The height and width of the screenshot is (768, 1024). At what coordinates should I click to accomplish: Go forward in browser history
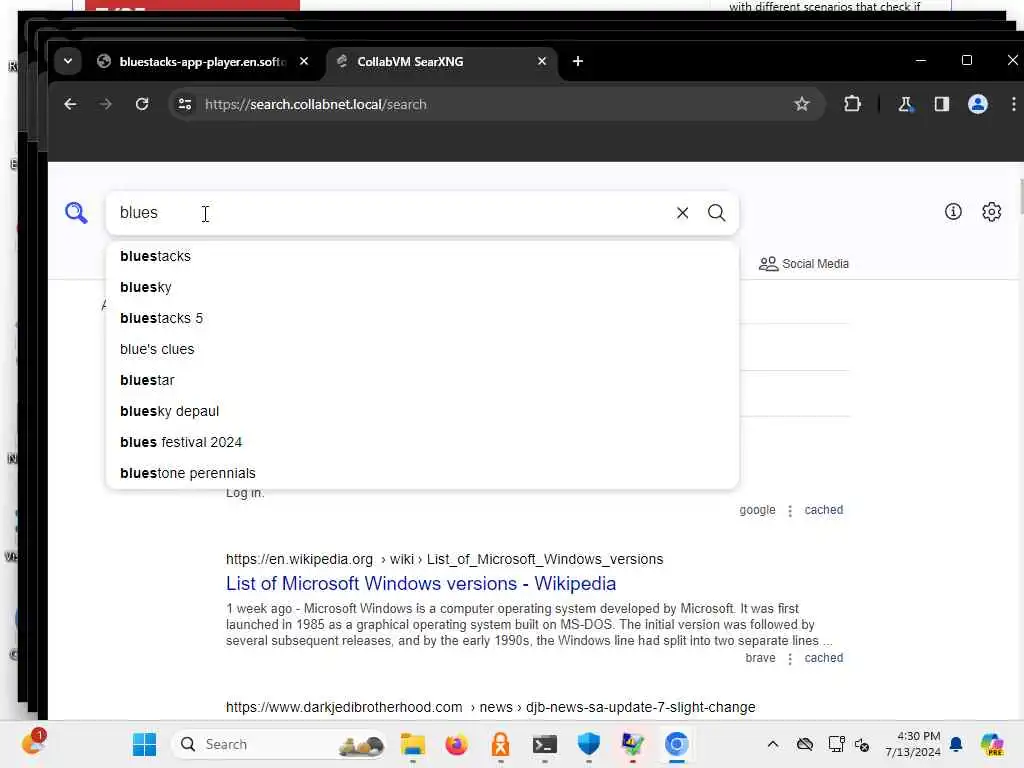click(106, 104)
